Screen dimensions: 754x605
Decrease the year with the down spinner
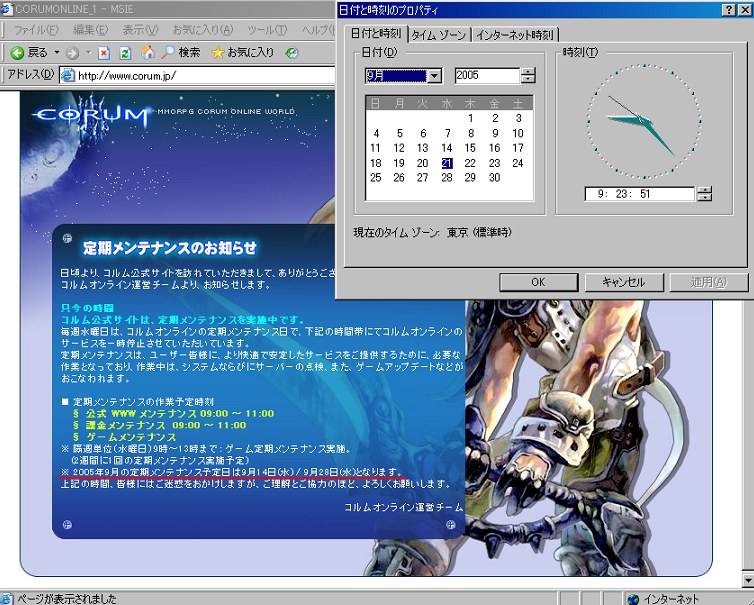[x=528, y=79]
